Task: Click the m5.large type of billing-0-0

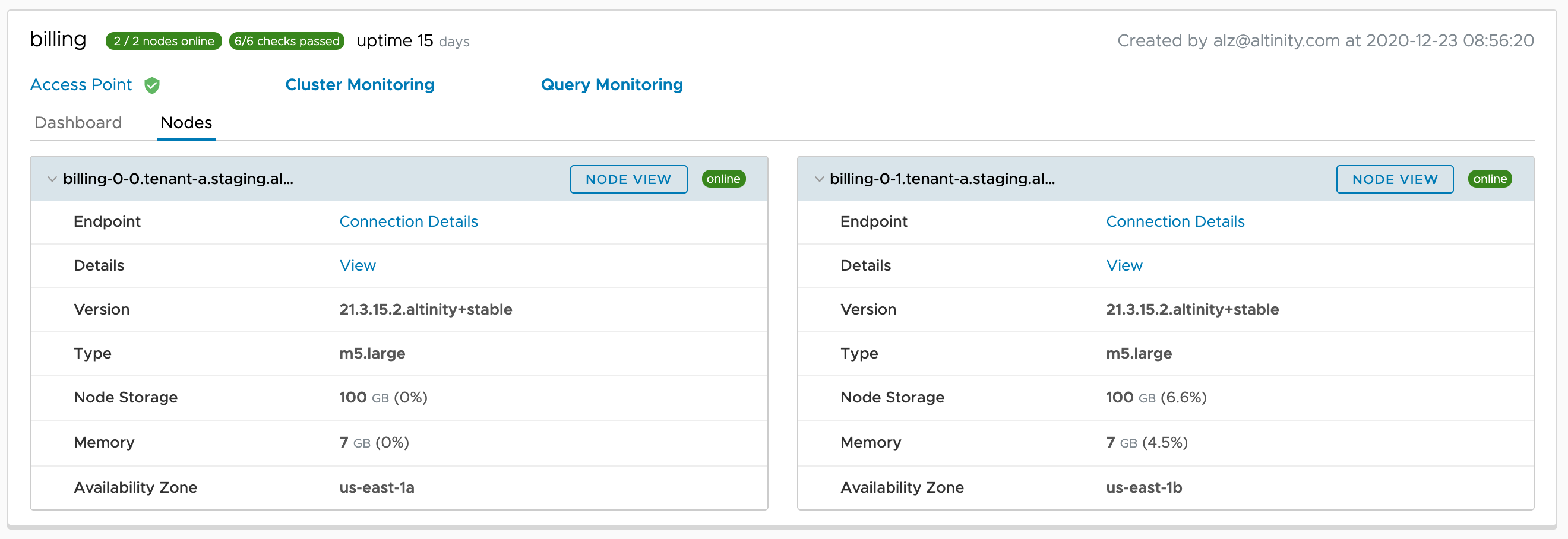Action: coord(372,353)
